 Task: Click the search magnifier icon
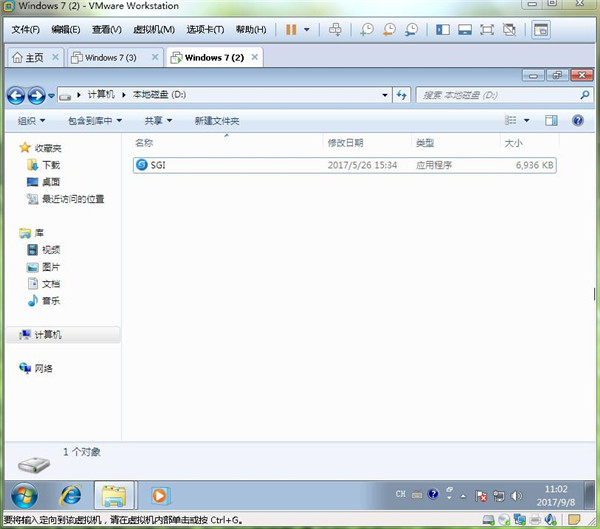pyautogui.click(x=585, y=95)
